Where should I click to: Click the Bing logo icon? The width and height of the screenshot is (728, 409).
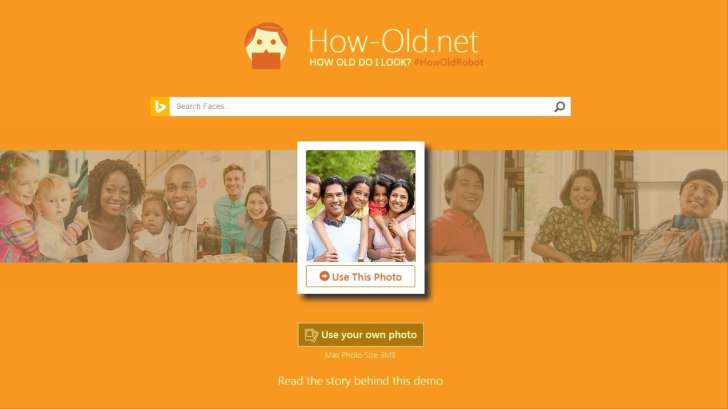tap(160, 107)
